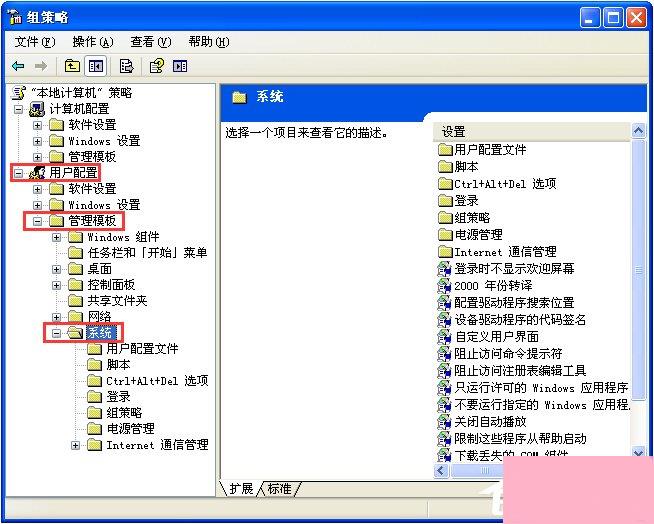Click the "本地计算机" 策略 root icon
This screenshot has height=524, width=654.
[18, 93]
